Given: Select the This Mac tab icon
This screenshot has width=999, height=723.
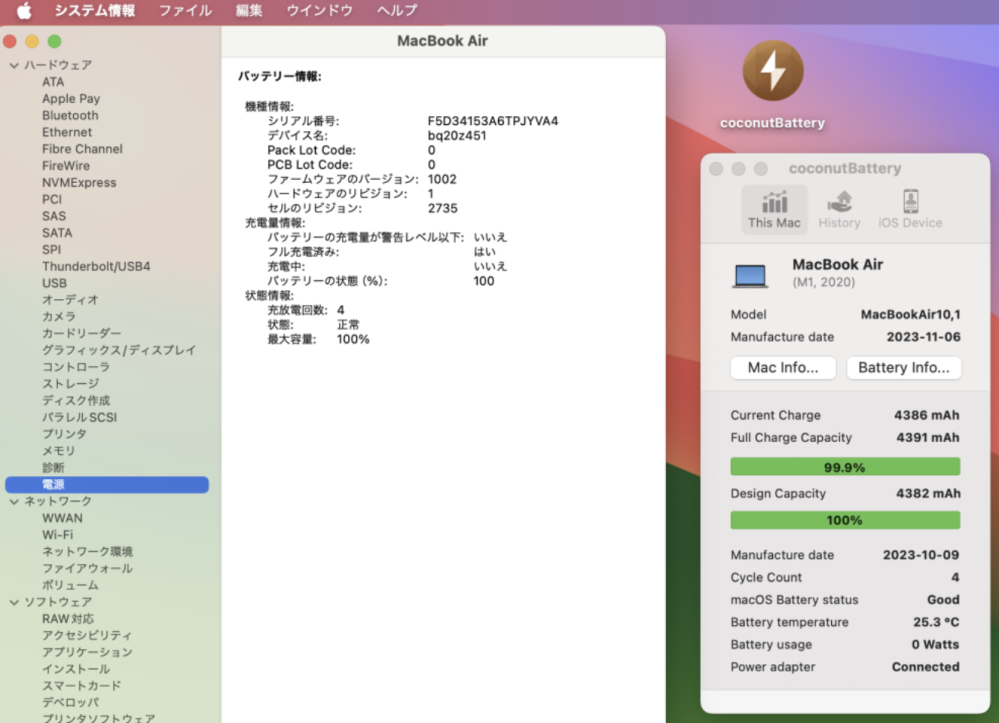Looking at the screenshot, I should (x=774, y=210).
